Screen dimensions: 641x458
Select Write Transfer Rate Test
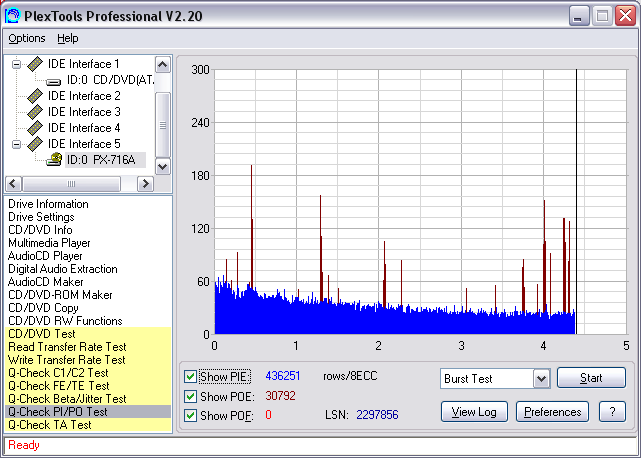click(88, 360)
